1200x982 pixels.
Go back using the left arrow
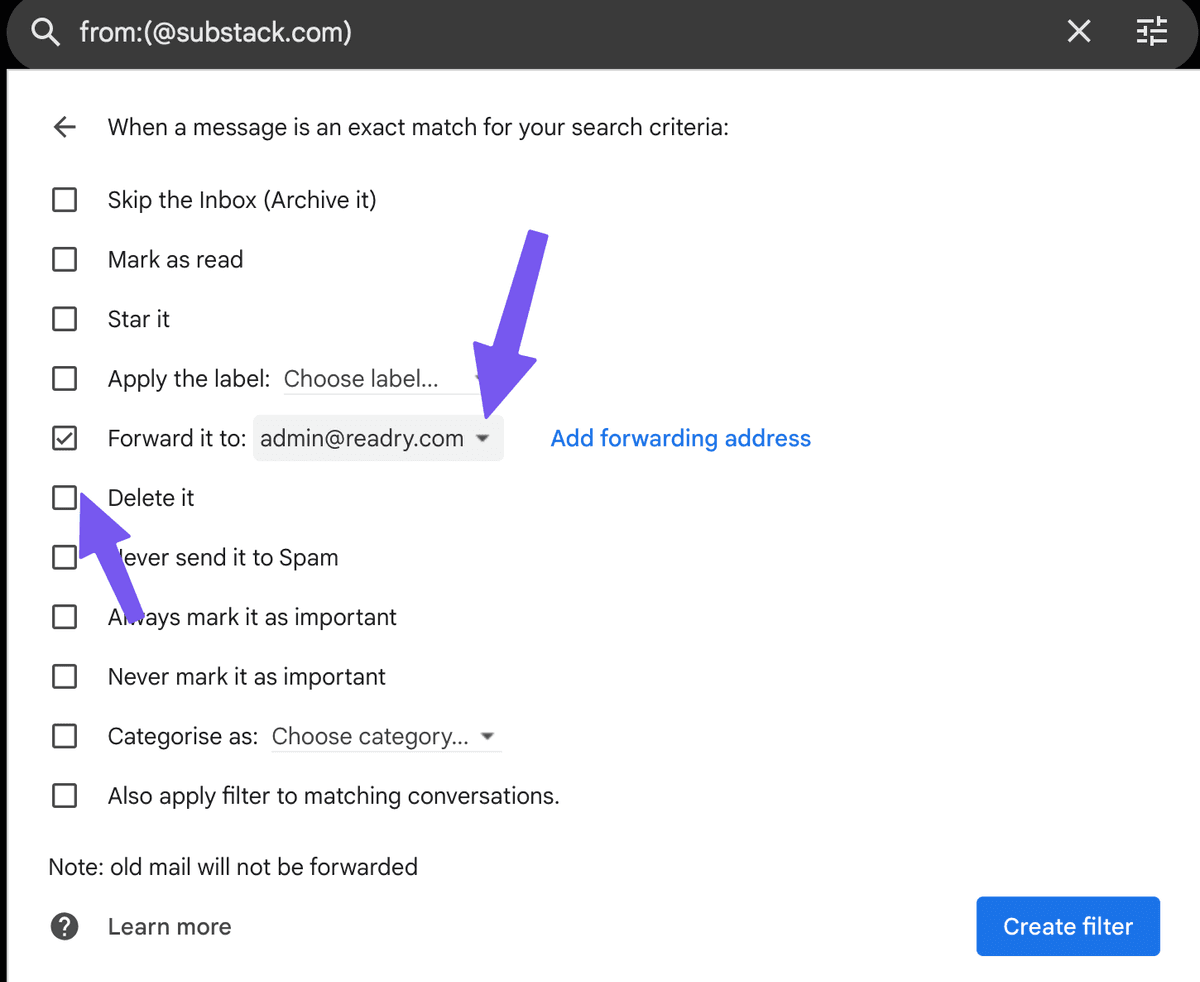click(x=65, y=127)
